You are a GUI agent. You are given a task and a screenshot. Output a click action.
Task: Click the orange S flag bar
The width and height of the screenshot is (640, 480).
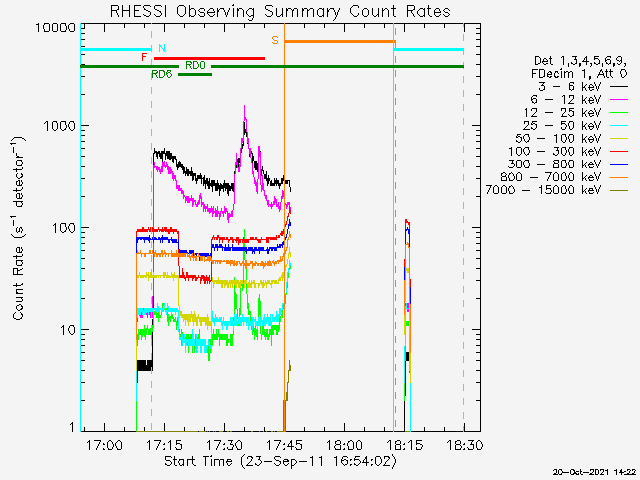[x=340, y=41]
